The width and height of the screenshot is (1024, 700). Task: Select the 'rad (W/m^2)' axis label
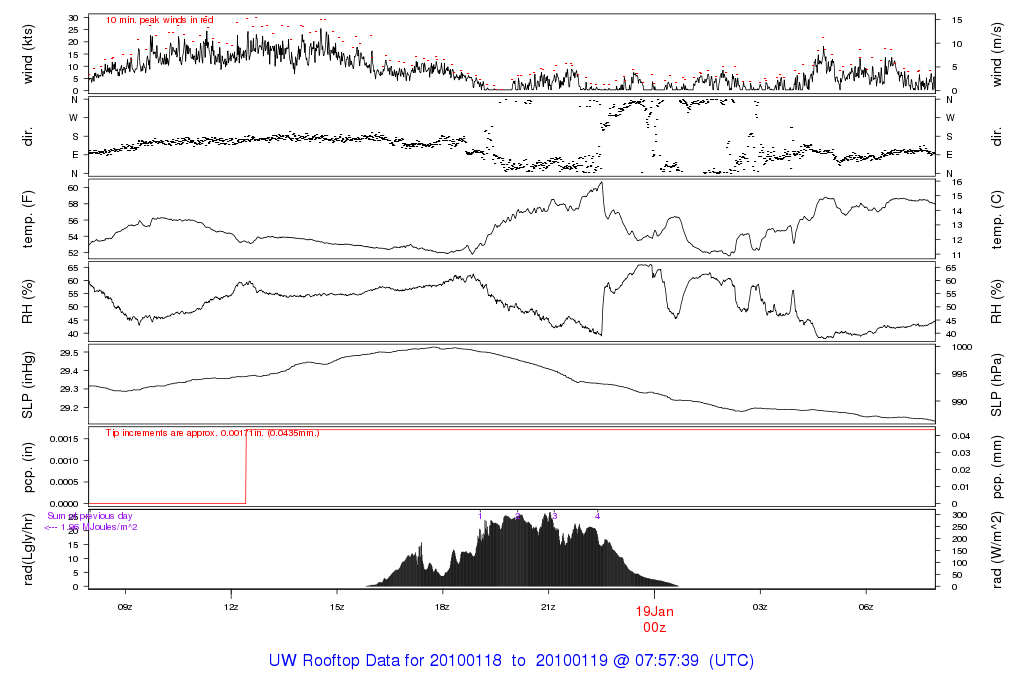point(996,549)
